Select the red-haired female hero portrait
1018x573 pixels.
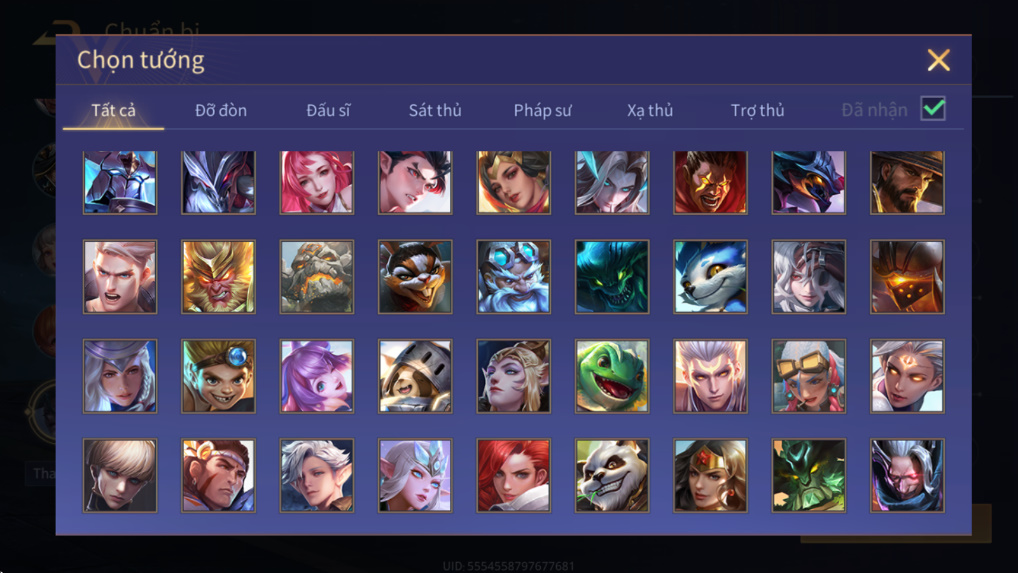[514, 476]
